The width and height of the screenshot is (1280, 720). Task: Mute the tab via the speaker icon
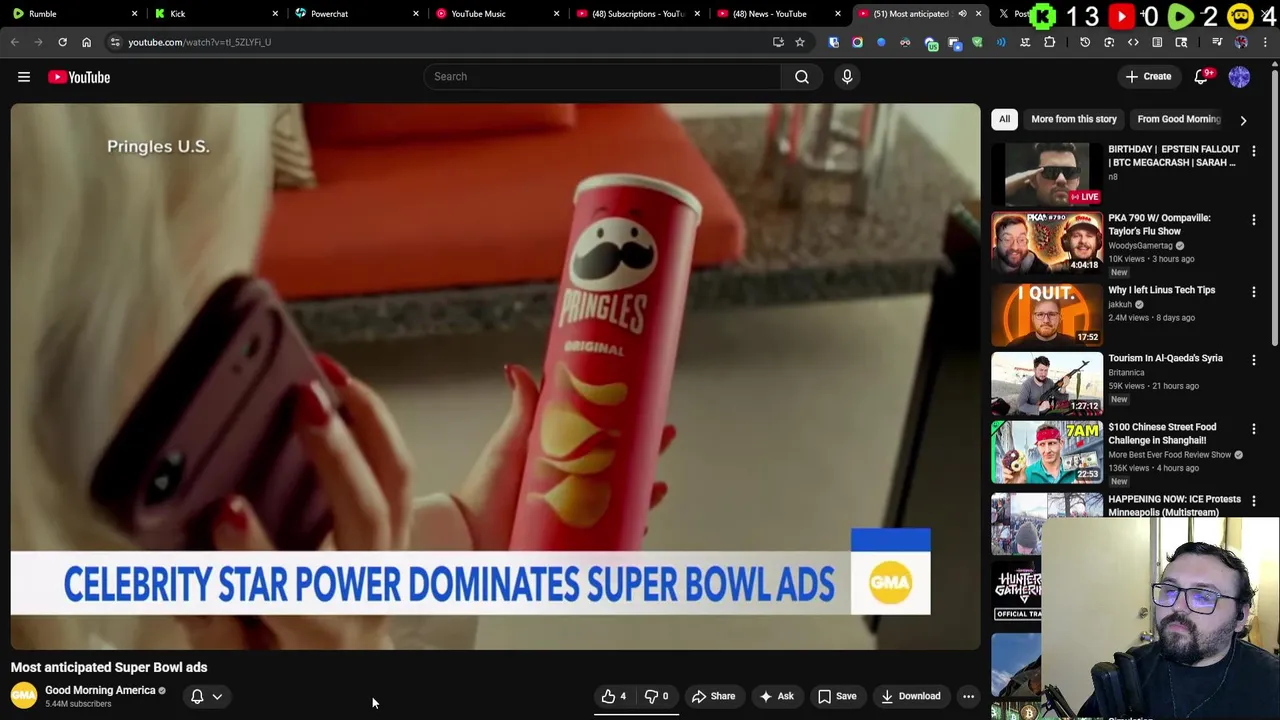coord(962,14)
